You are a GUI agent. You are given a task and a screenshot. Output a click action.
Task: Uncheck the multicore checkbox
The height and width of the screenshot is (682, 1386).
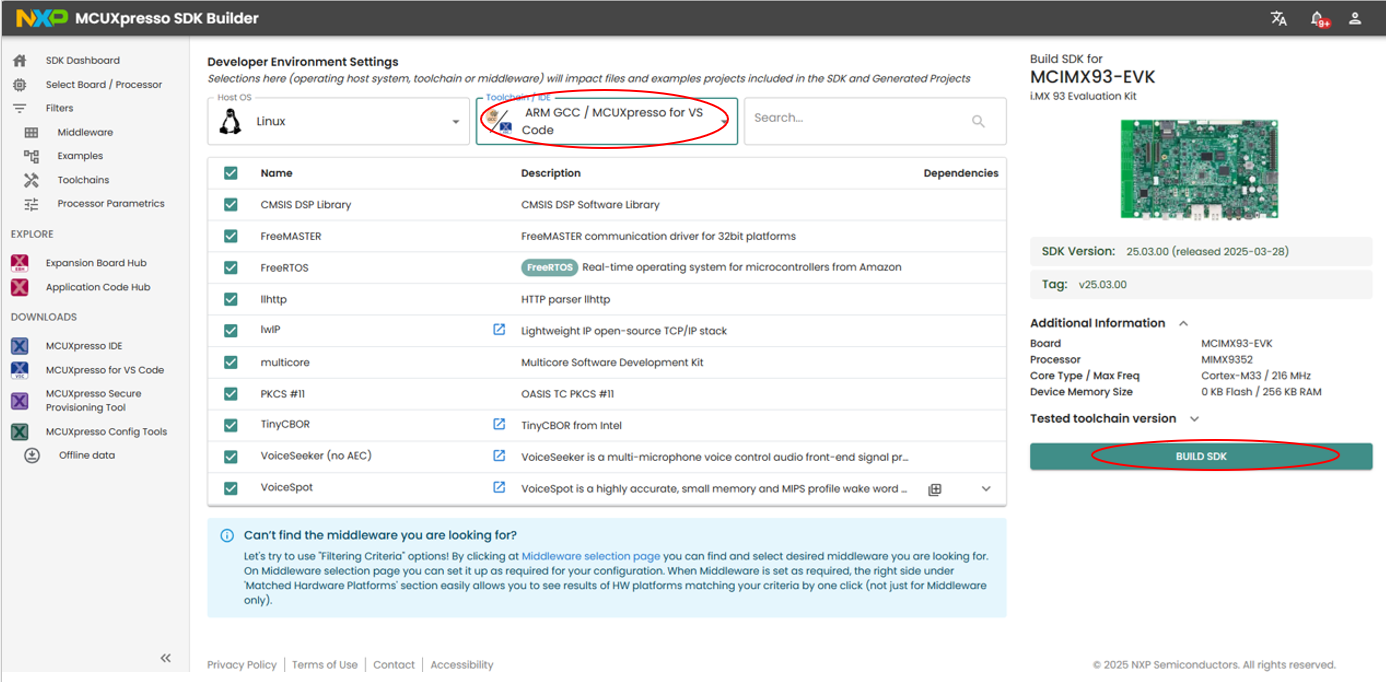tap(231, 362)
